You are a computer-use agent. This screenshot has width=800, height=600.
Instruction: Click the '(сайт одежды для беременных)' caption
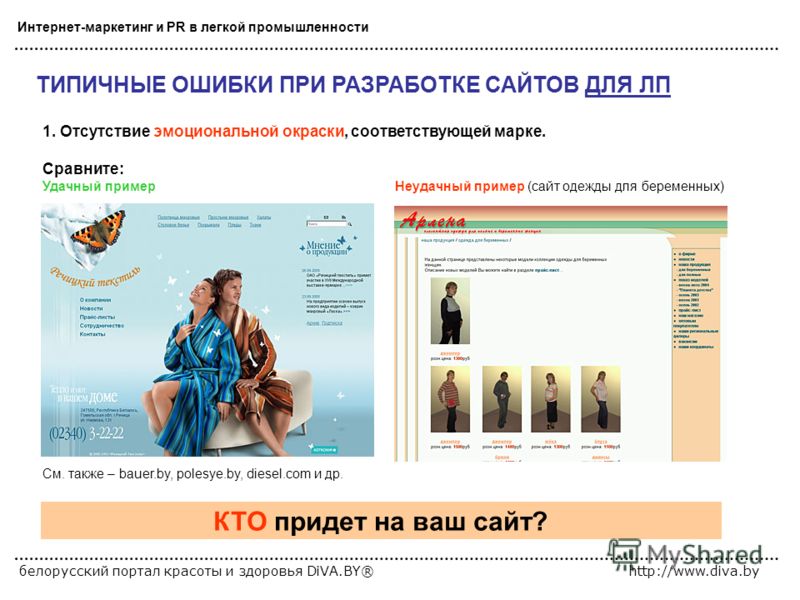tap(626, 186)
